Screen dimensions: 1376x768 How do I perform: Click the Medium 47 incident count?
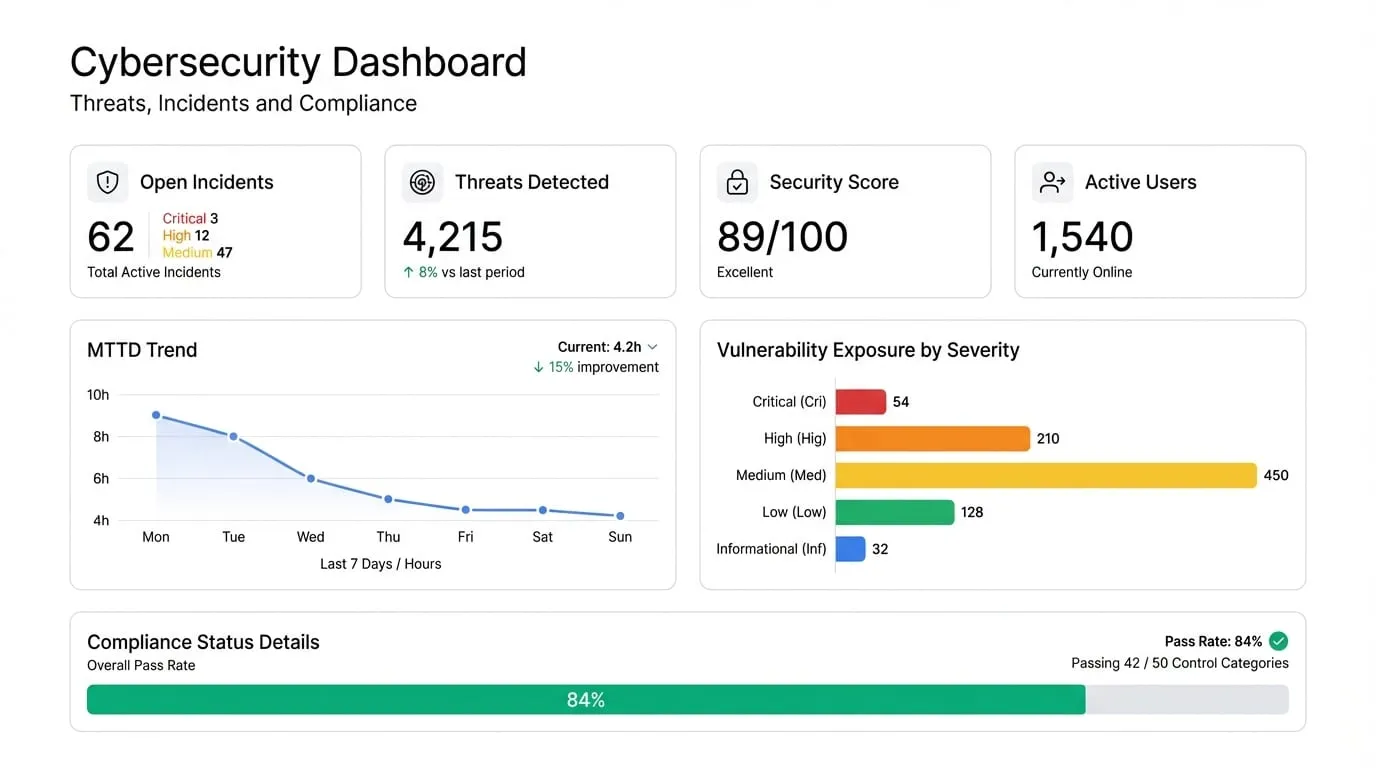[197, 252]
